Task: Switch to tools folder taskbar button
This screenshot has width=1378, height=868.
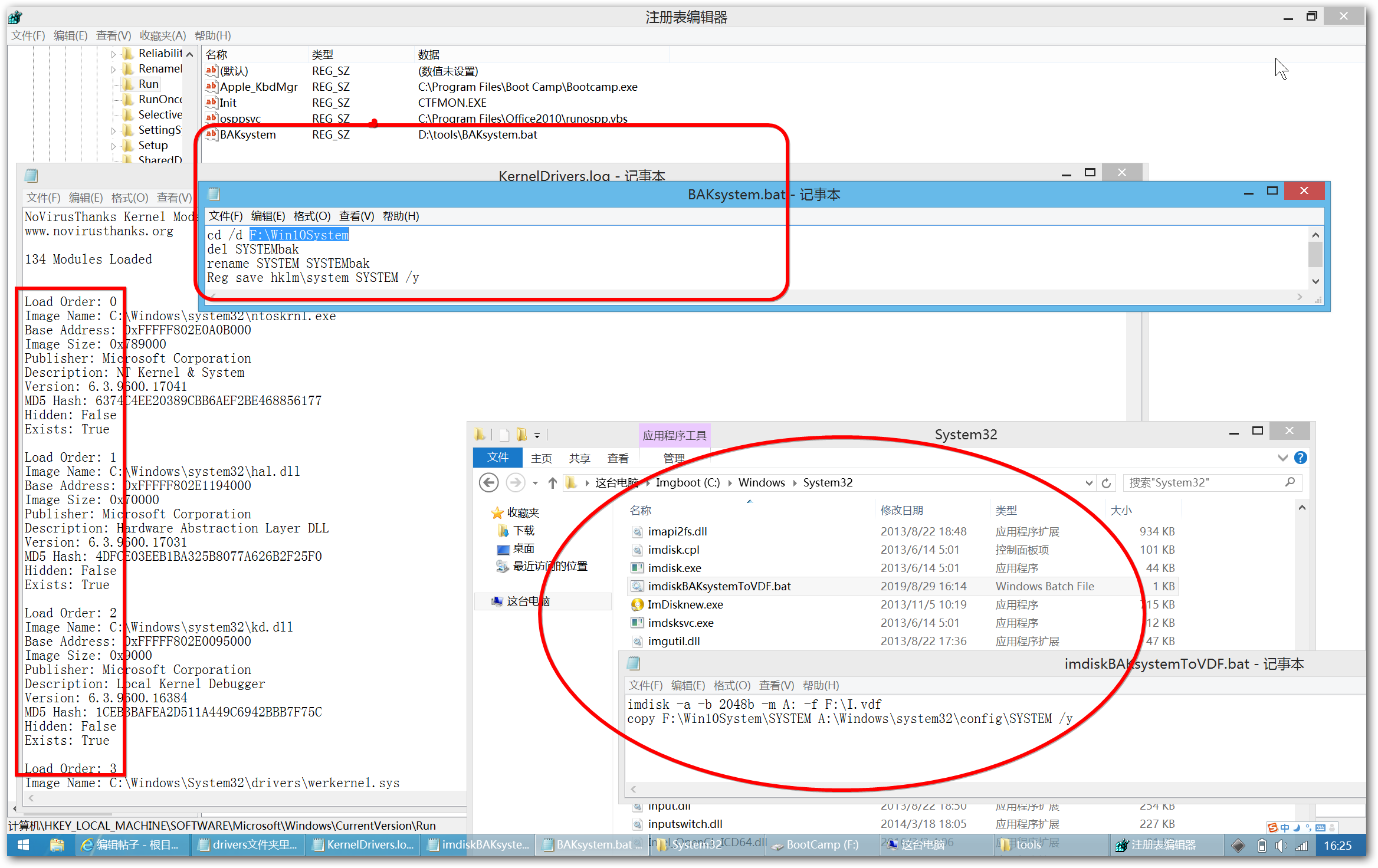Action: [x=1051, y=845]
